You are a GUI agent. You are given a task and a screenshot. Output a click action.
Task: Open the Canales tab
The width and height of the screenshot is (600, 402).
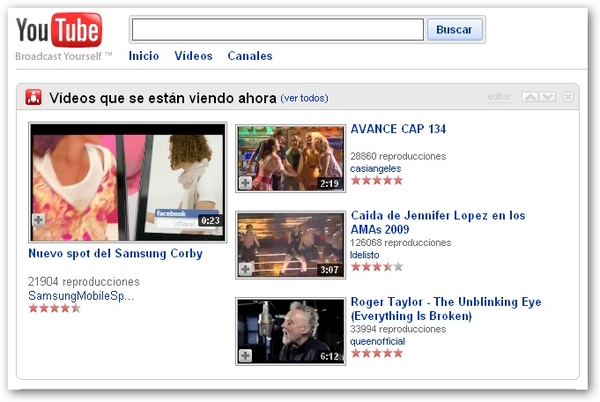[x=249, y=56]
